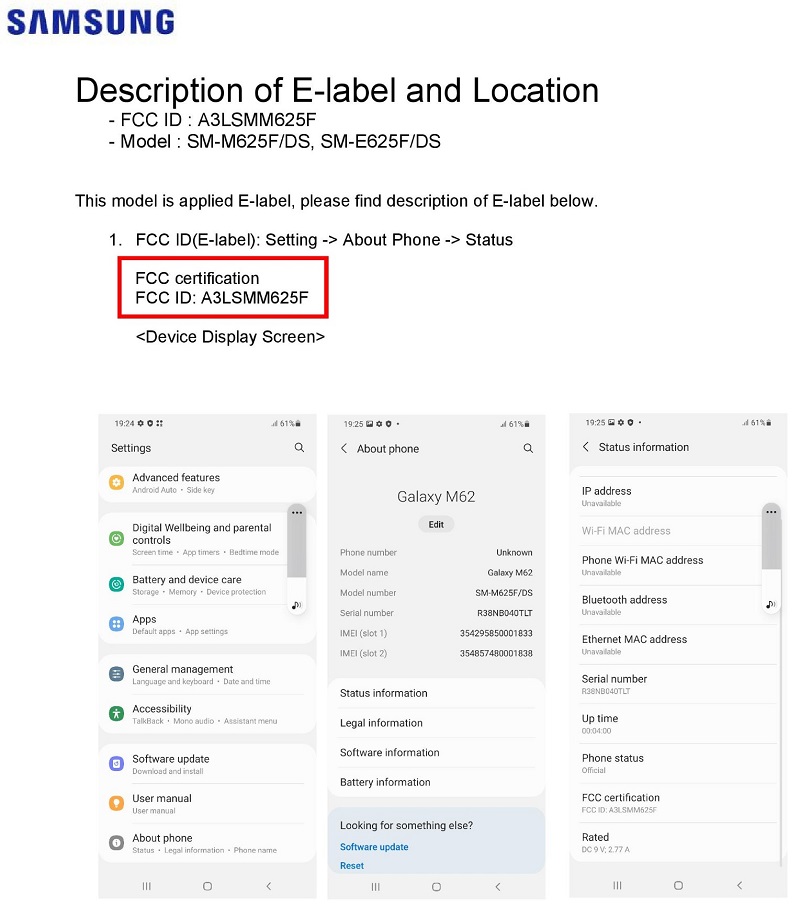Tap home button on About phone screen
Viewport: 800px width, 907px height.
pyautogui.click(x=437, y=887)
